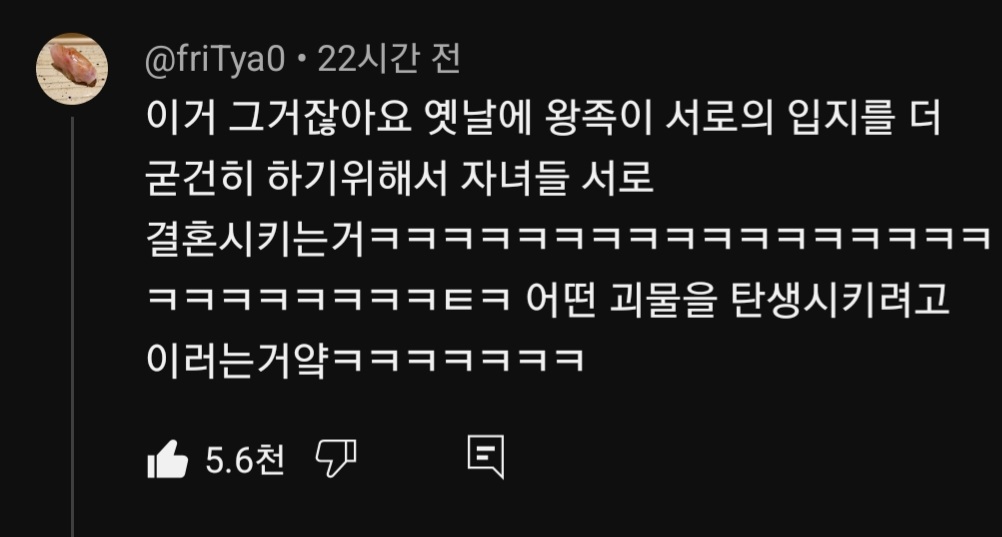Click the word '탄생시키려고' in the comment

[839, 298]
